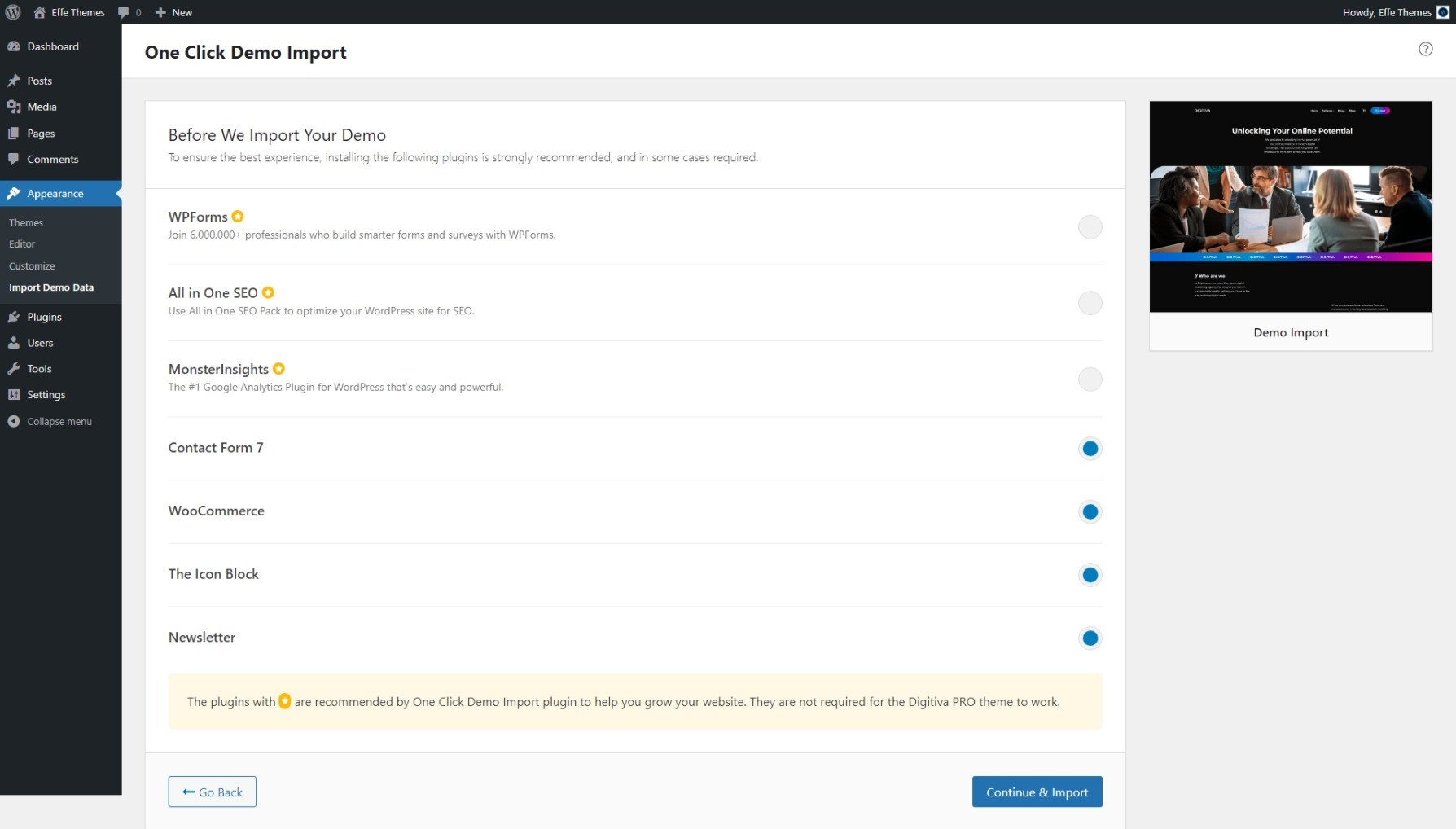Click the WPForms plugin name
This screenshot has width=1456, height=829.
(198, 217)
